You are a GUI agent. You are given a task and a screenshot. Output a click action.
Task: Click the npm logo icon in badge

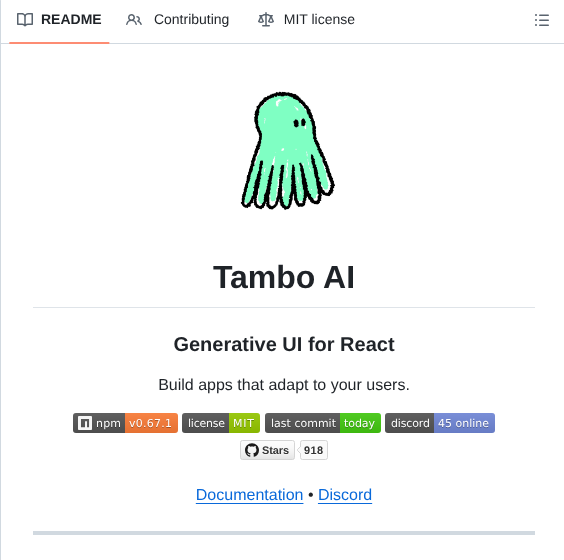tap(85, 423)
